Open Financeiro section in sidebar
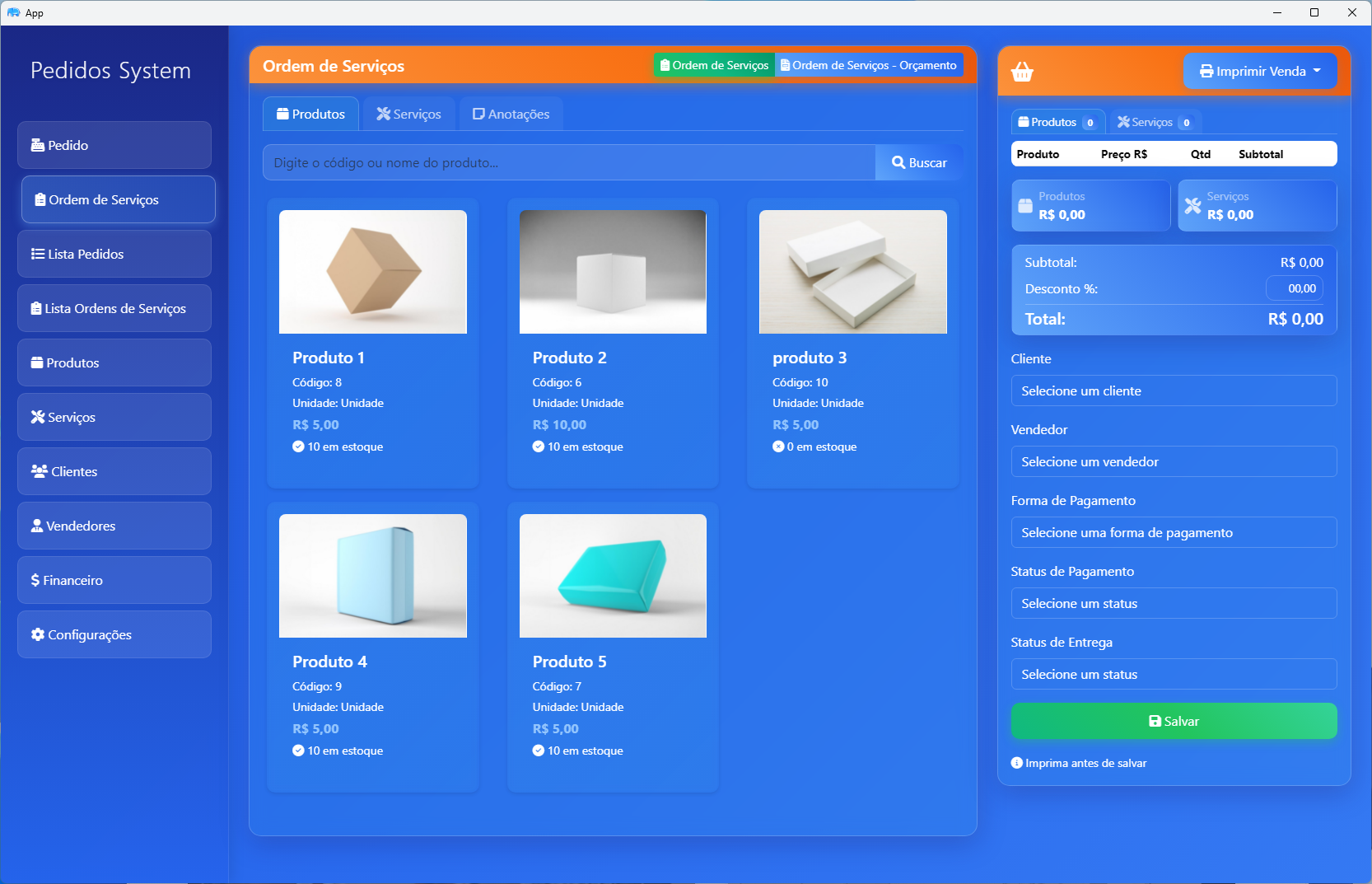 click(x=114, y=580)
